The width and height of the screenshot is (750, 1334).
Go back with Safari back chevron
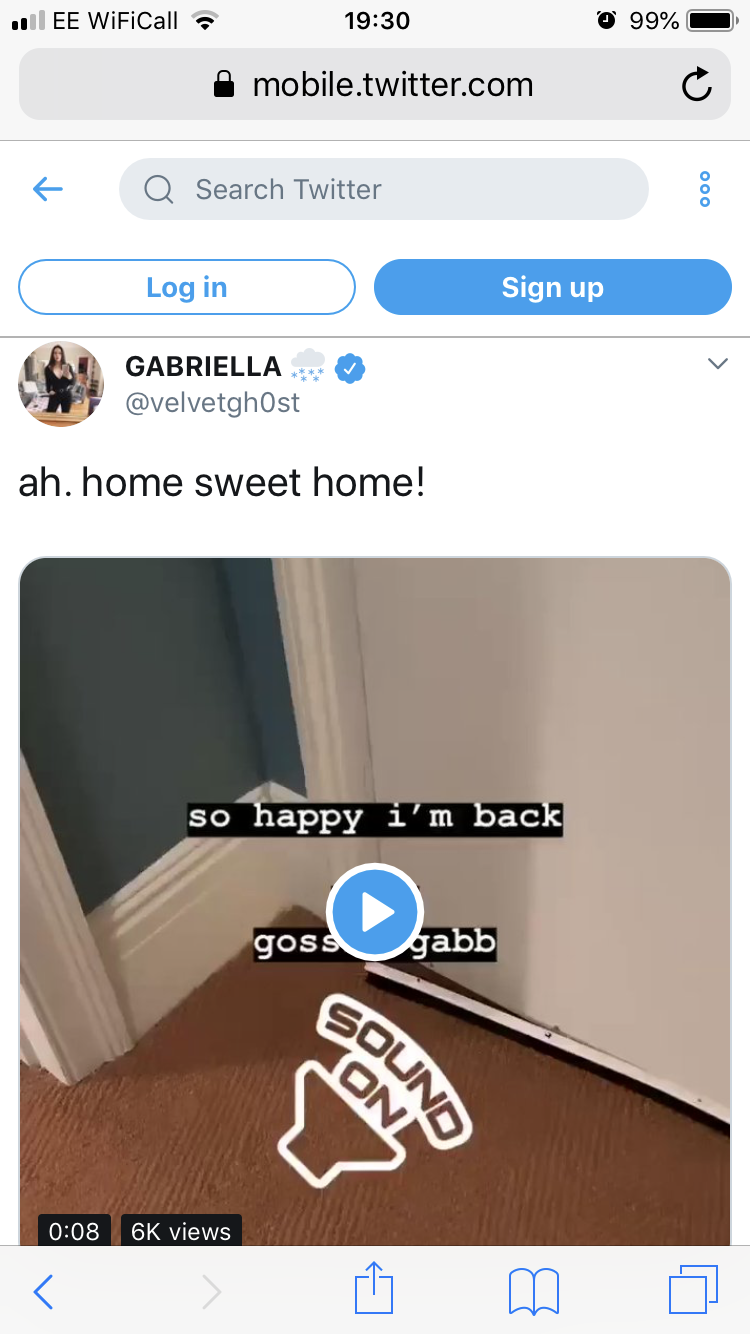click(43, 1292)
